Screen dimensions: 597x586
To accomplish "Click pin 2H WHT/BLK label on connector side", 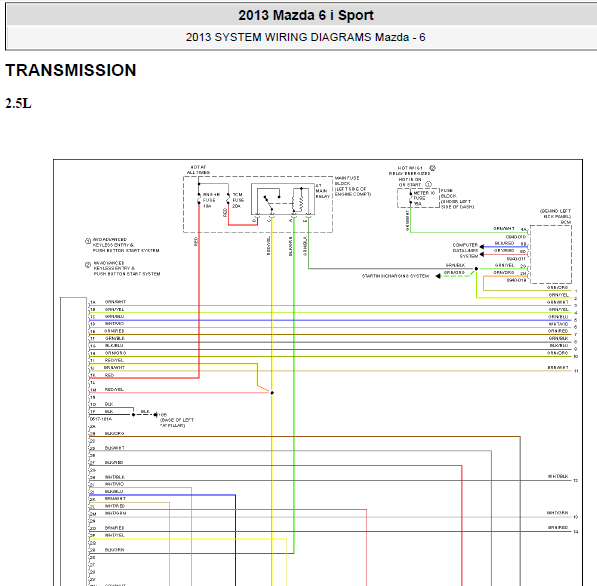I will click(115, 477).
